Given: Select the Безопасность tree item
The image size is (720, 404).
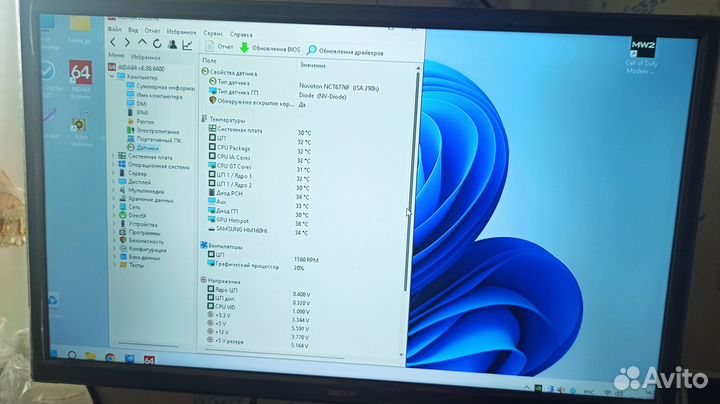Looking at the screenshot, I should coord(146,241).
